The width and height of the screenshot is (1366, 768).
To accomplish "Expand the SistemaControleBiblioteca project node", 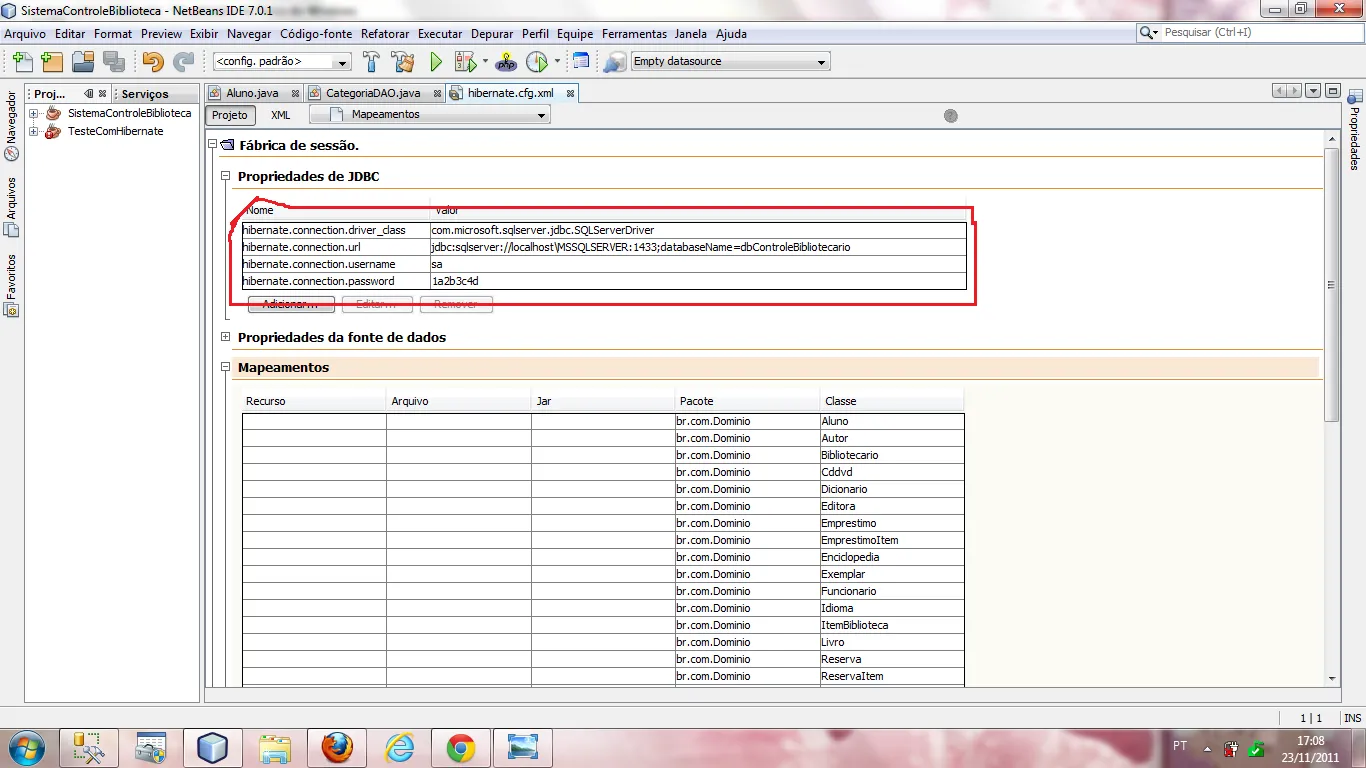I will 33,114.
